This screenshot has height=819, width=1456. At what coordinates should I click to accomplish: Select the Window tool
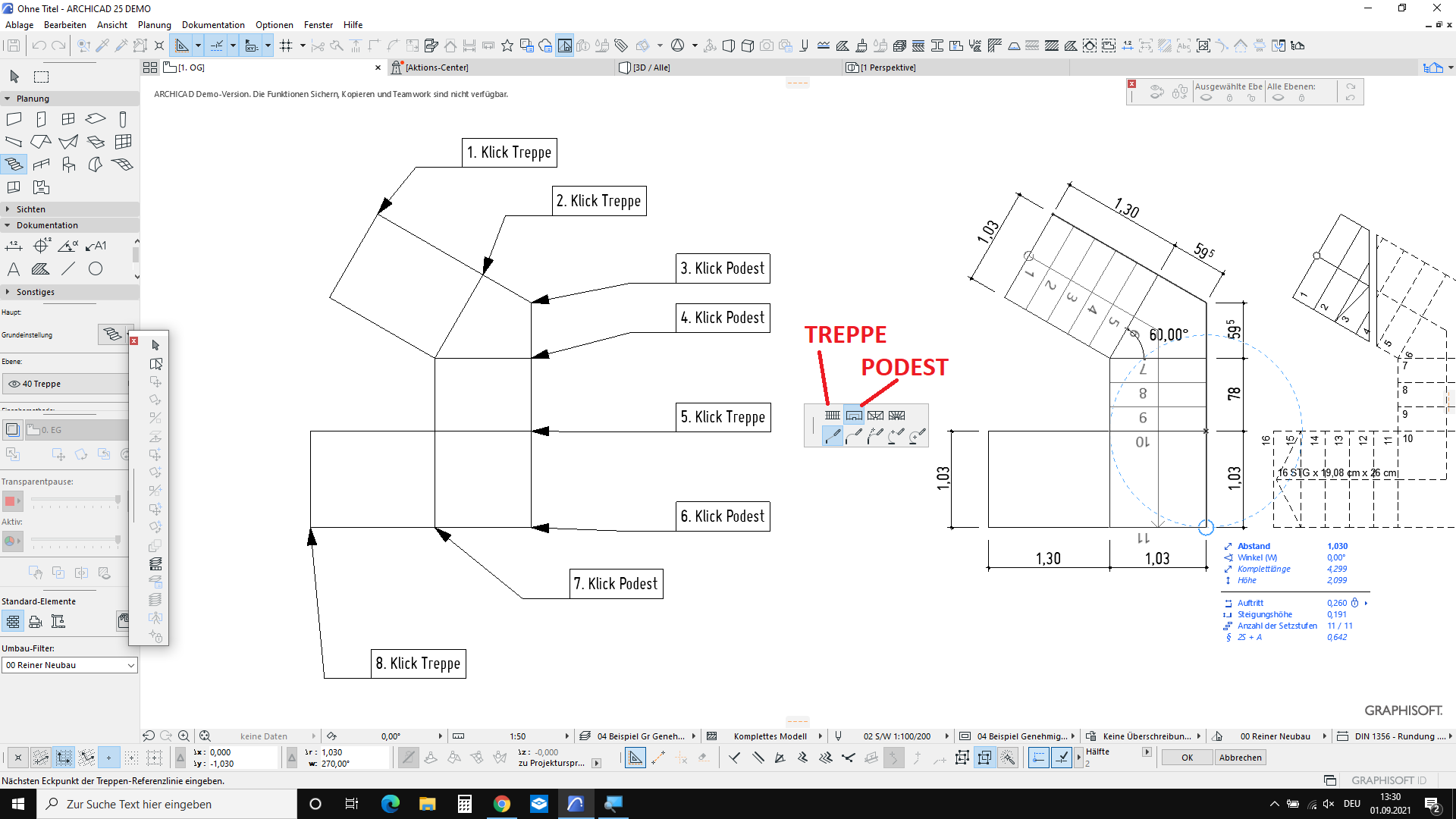pos(68,119)
